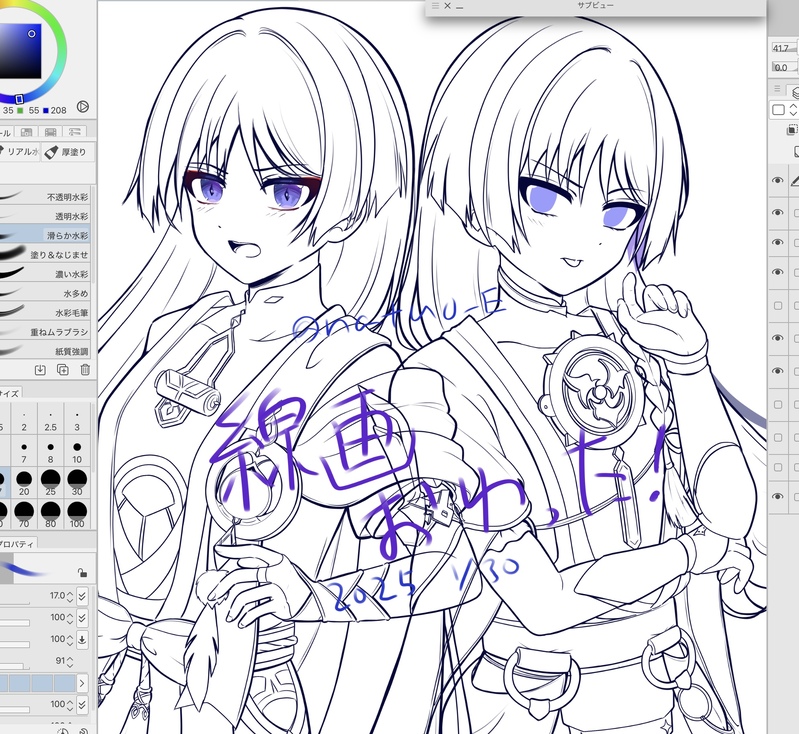Select the 水彩毛筆 brush

coord(45,313)
